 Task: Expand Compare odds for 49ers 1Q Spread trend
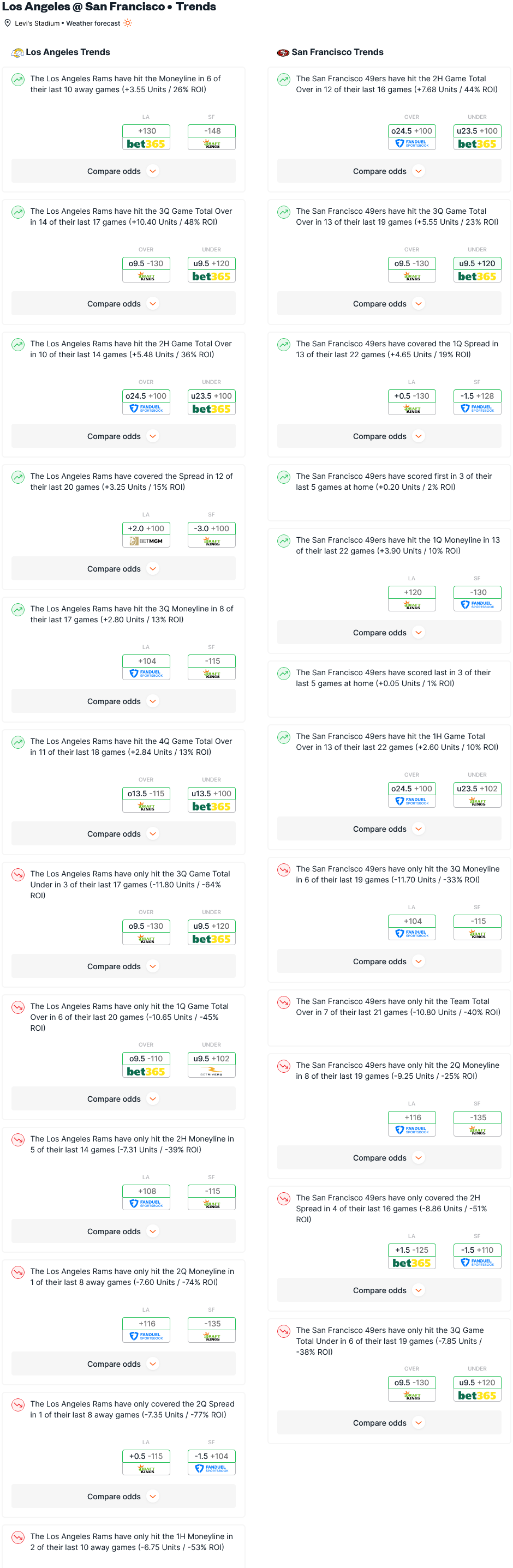(x=389, y=436)
